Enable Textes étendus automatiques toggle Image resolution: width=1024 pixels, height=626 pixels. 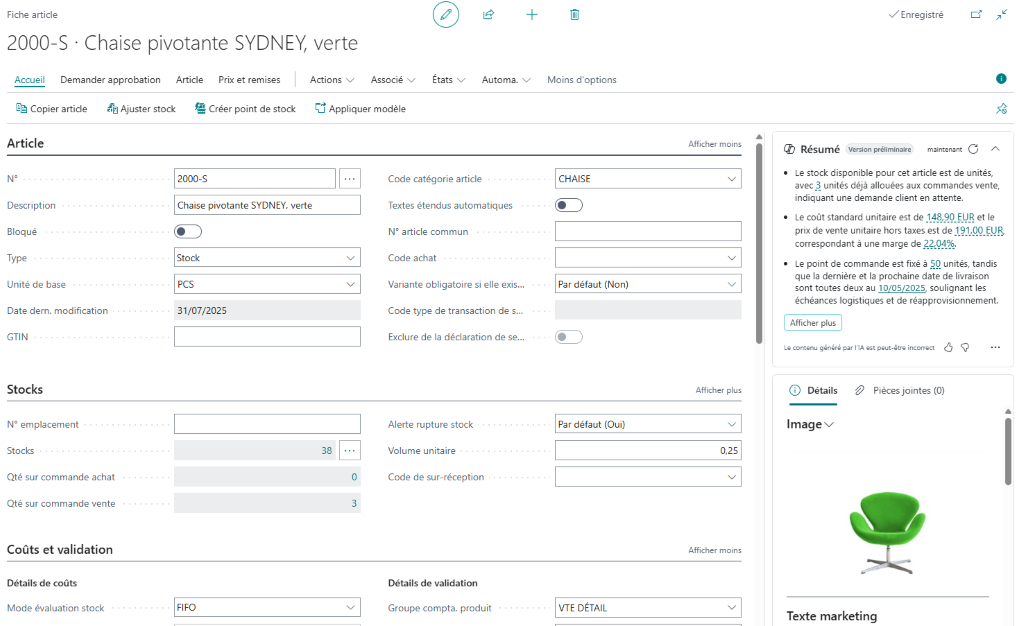click(569, 205)
